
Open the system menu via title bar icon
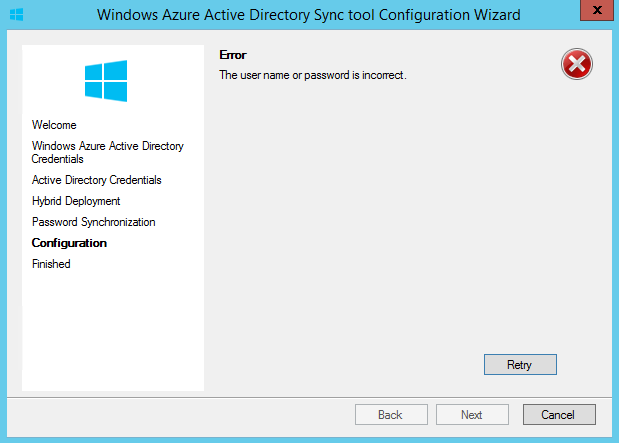pos(16,15)
